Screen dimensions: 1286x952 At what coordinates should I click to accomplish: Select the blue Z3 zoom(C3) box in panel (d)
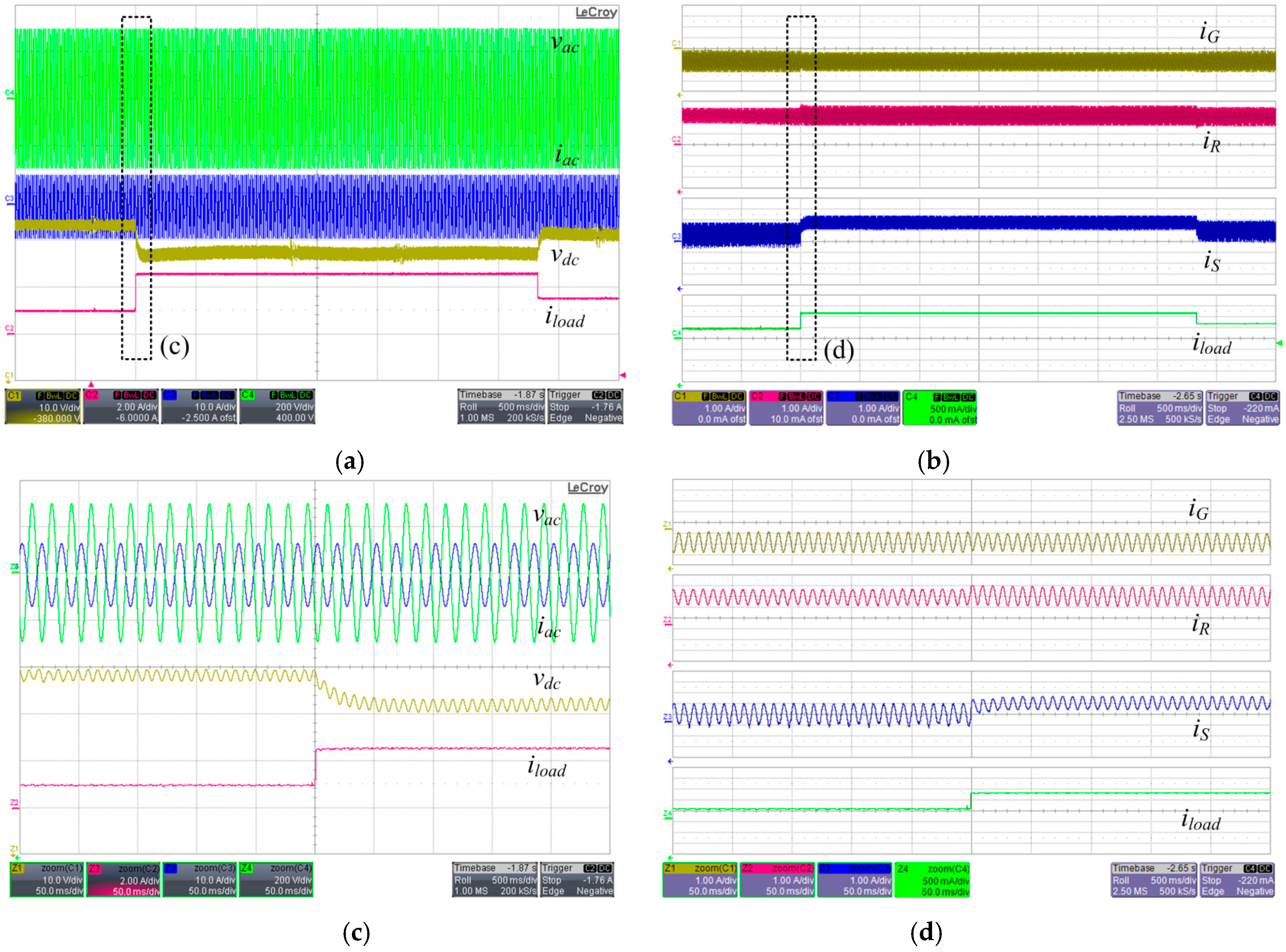pyautogui.click(x=854, y=880)
